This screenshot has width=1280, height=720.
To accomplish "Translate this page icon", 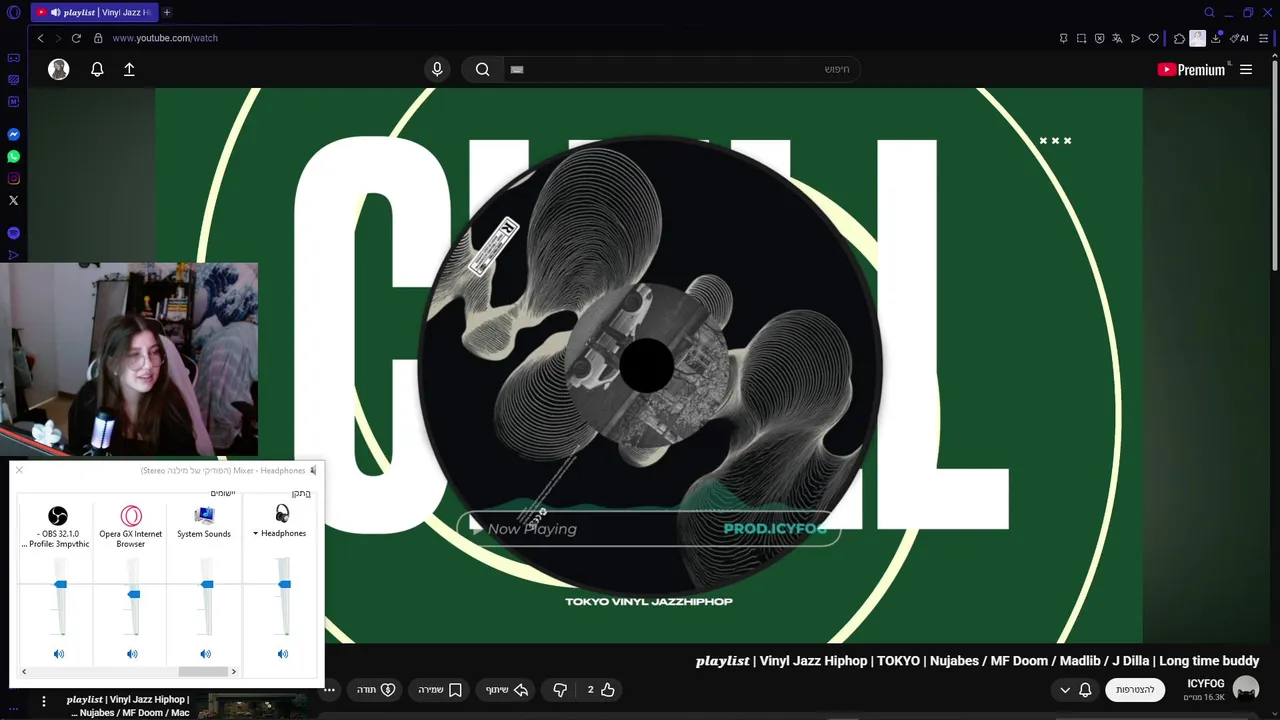I will tap(1117, 38).
